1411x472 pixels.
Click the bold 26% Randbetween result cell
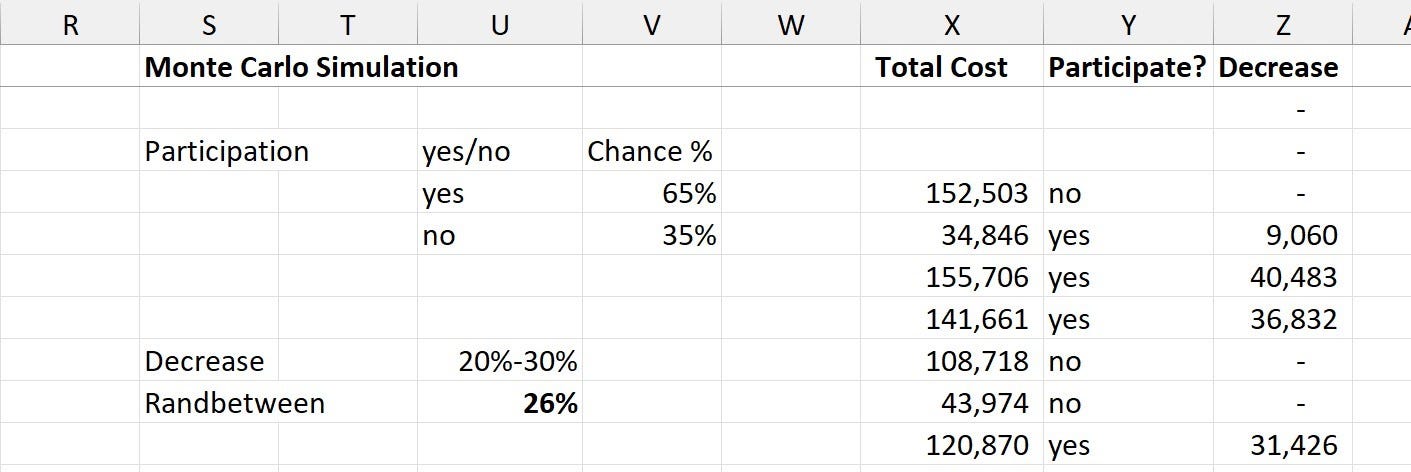(x=500, y=403)
